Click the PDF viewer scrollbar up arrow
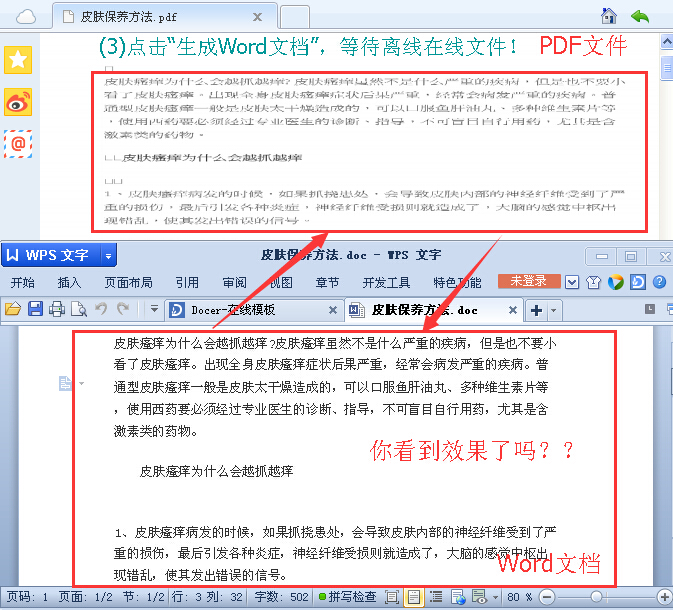This screenshot has height=610, width=673. [x=667, y=42]
